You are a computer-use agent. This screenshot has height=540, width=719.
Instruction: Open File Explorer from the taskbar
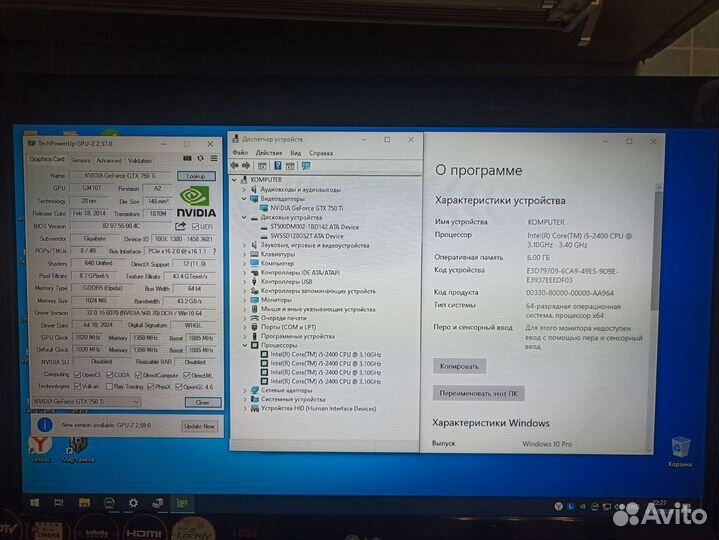(x=84, y=503)
